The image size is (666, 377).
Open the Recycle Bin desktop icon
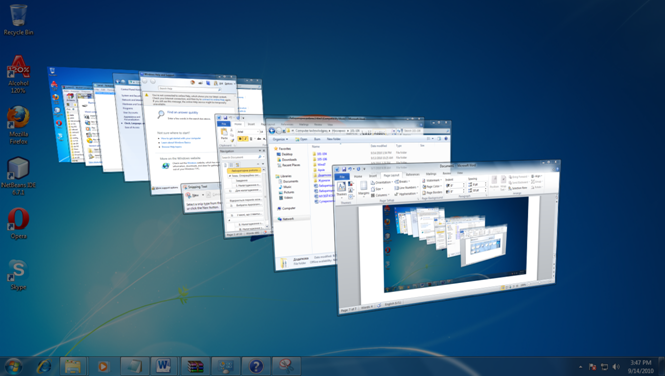18,19
